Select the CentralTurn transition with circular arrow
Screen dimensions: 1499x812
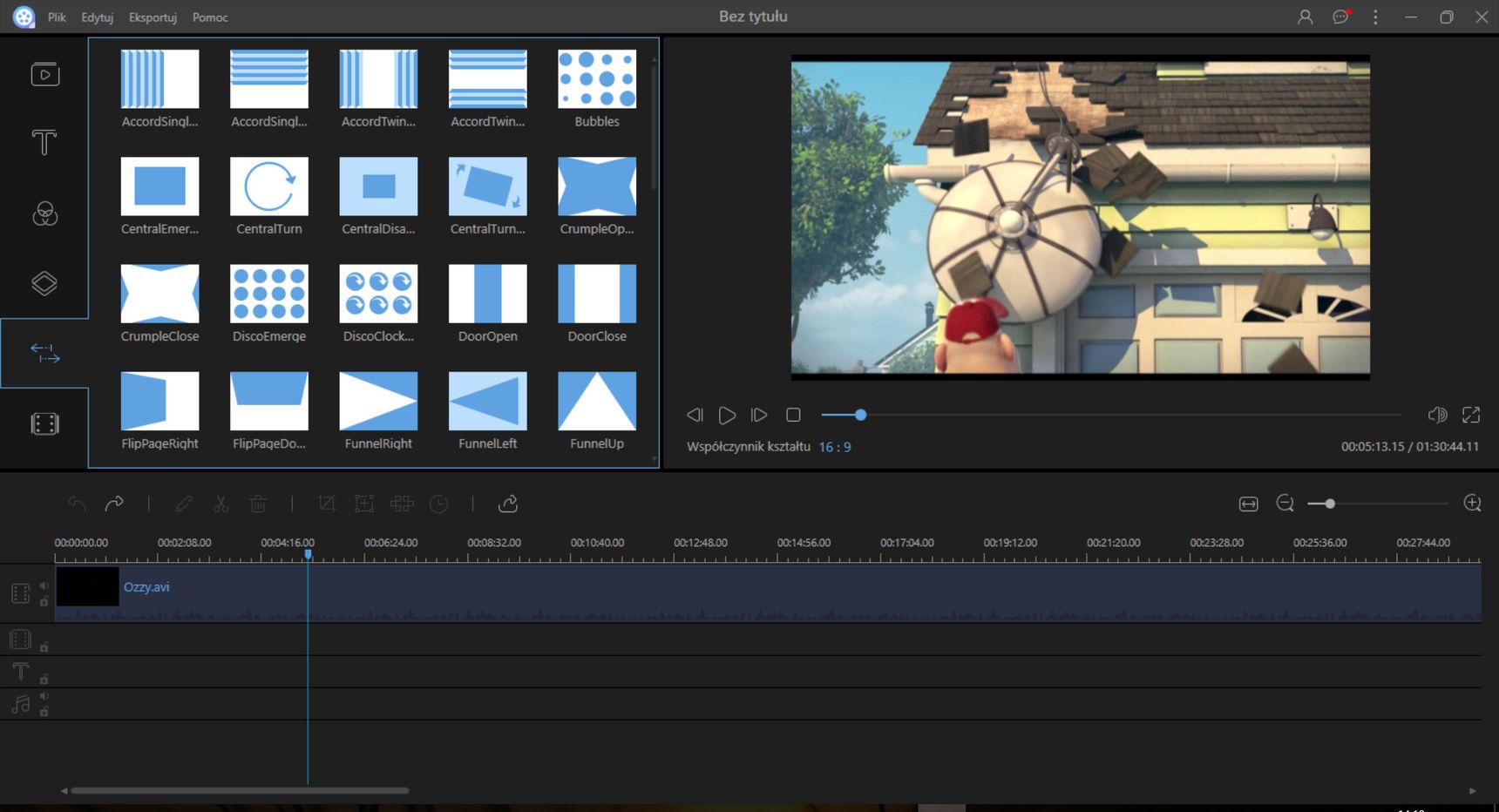pos(269,186)
